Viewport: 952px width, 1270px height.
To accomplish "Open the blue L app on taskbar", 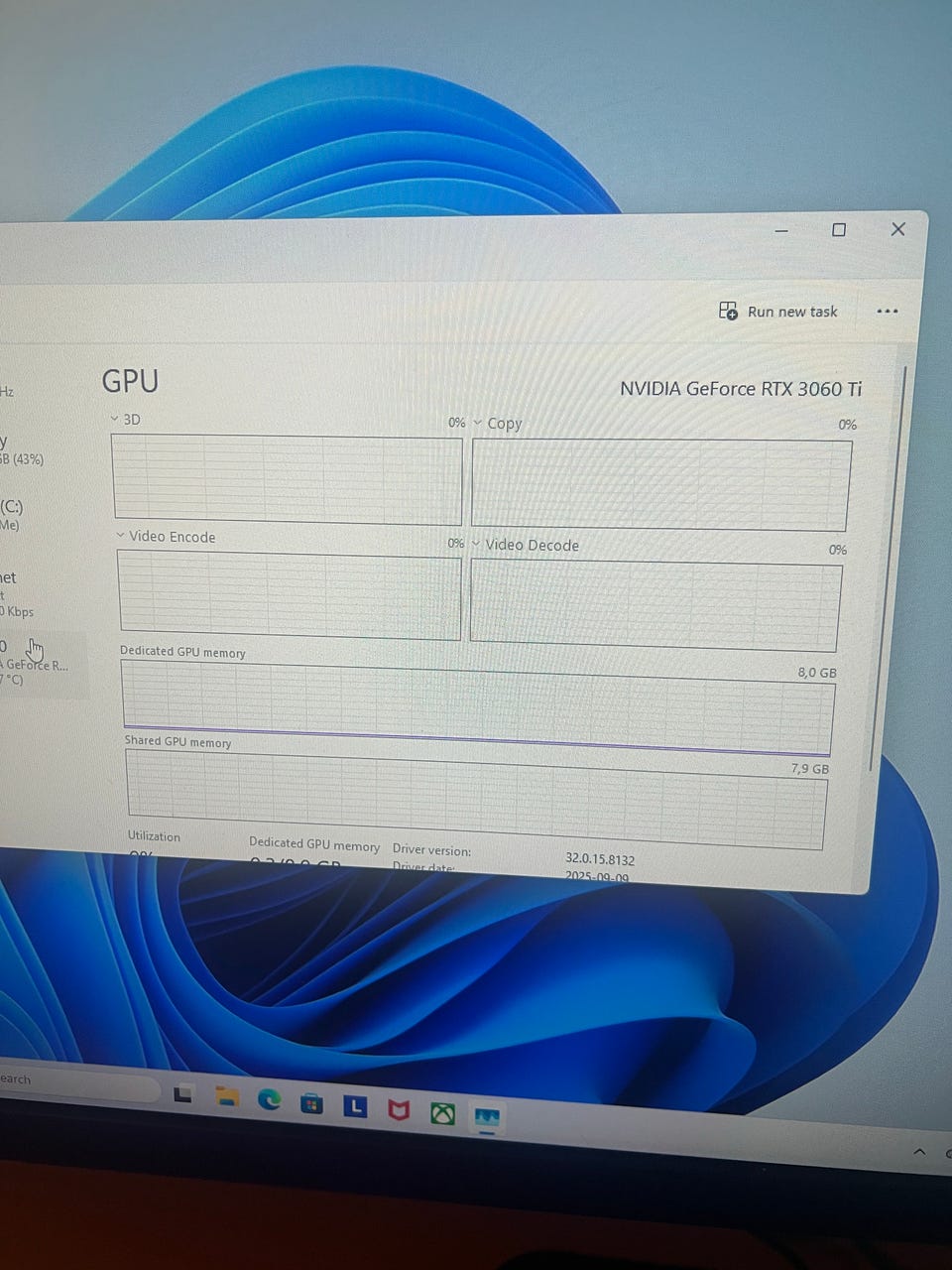I will pyautogui.click(x=355, y=1105).
